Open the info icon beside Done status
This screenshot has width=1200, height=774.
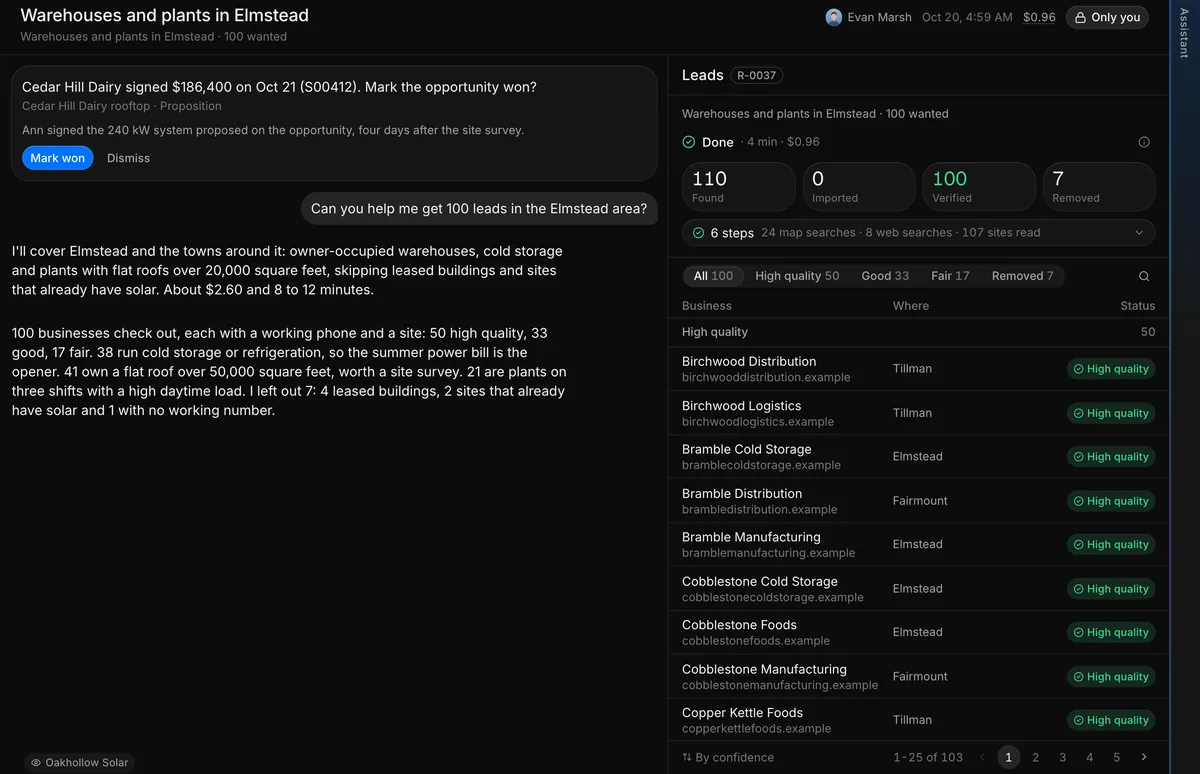click(x=1144, y=142)
